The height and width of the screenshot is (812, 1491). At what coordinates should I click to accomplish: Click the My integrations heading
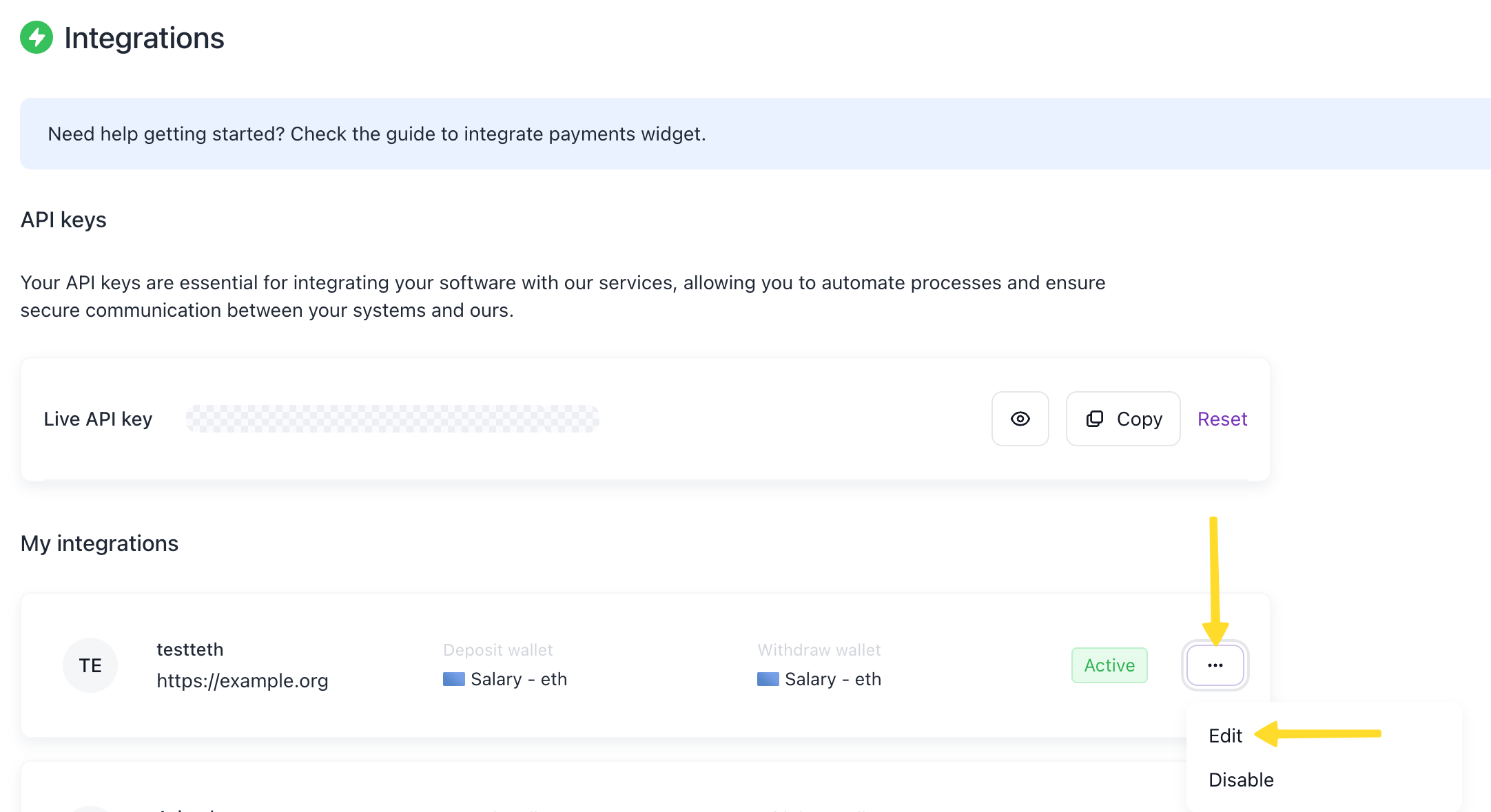click(99, 543)
